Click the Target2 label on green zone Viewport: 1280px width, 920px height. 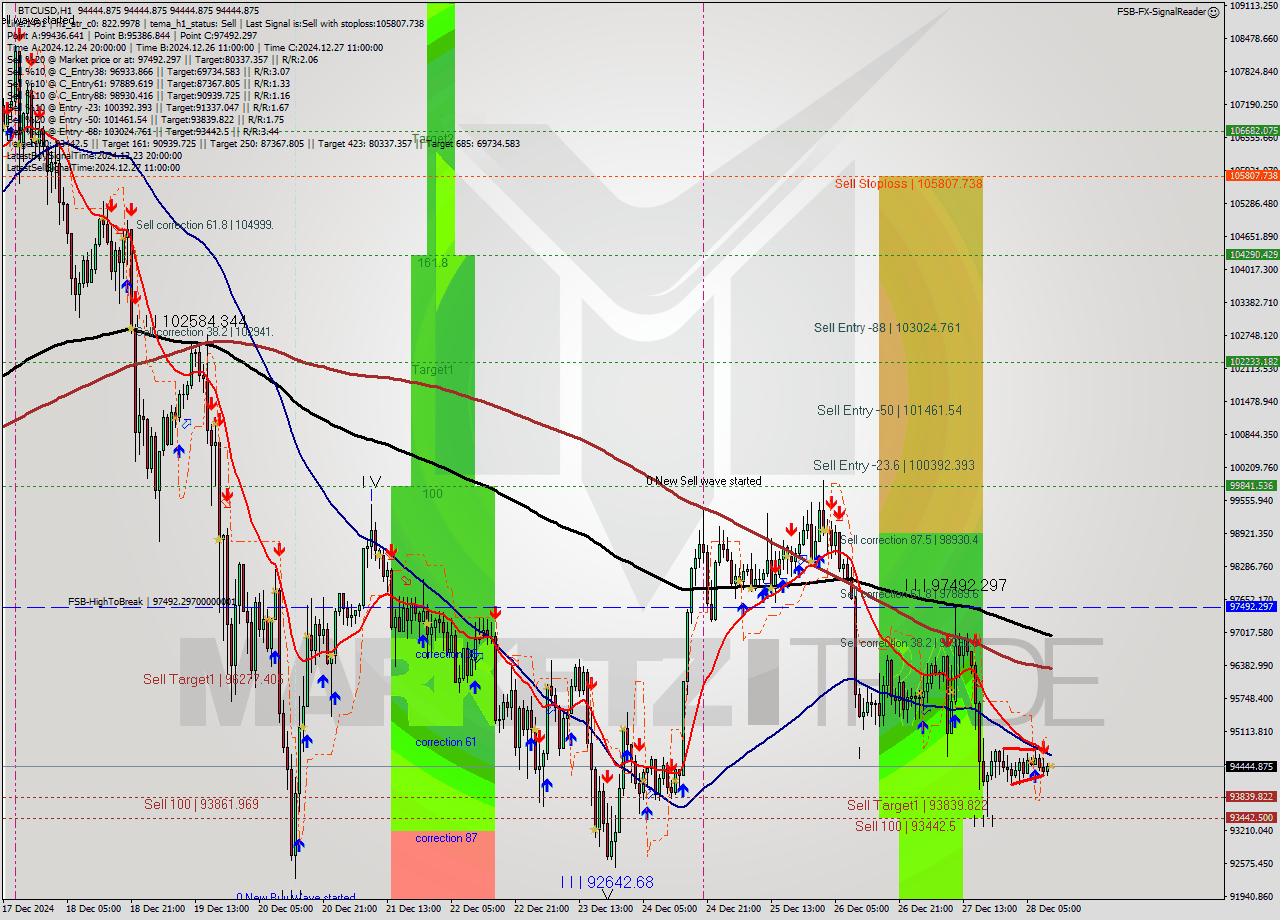click(x=433, y=139)
